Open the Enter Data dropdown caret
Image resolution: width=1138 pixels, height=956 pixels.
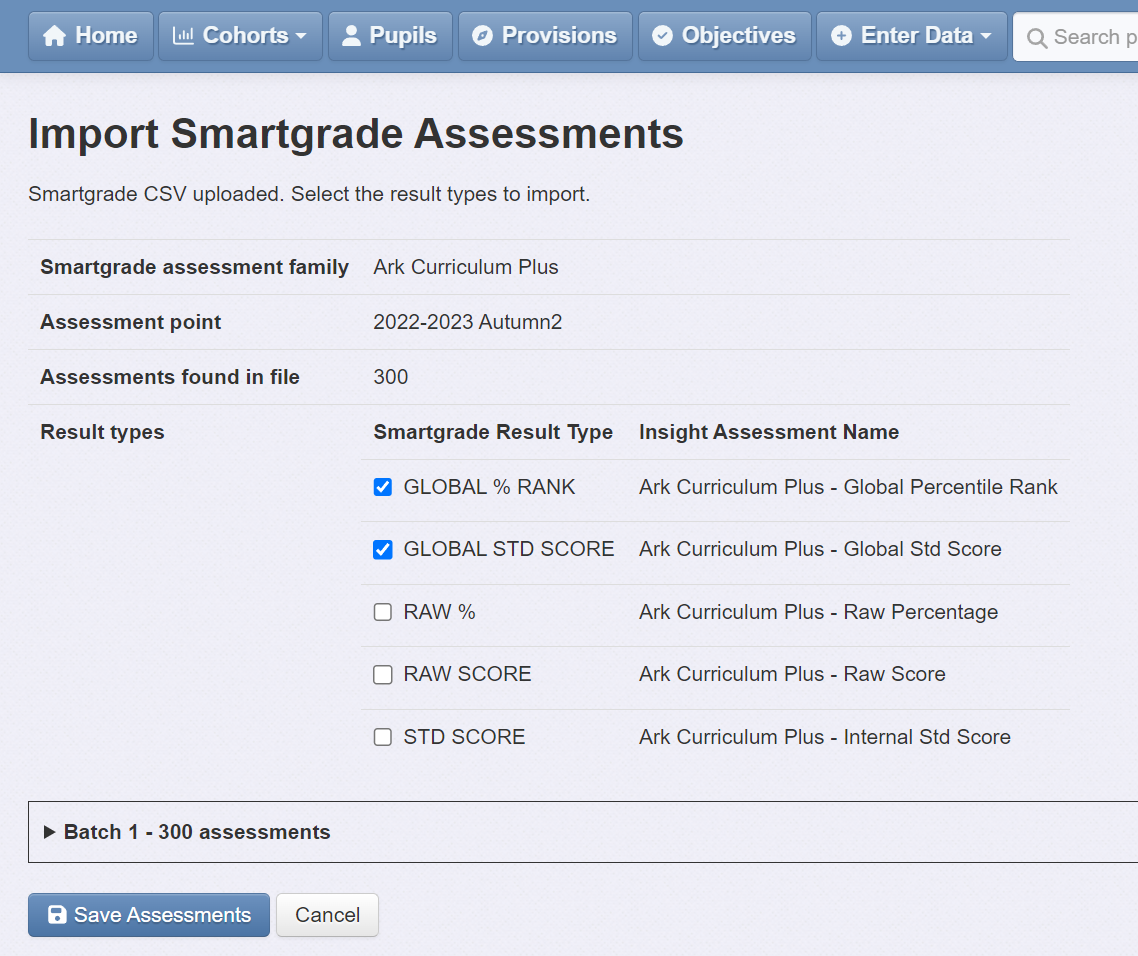pyautogui.click(x=986, y=37)
